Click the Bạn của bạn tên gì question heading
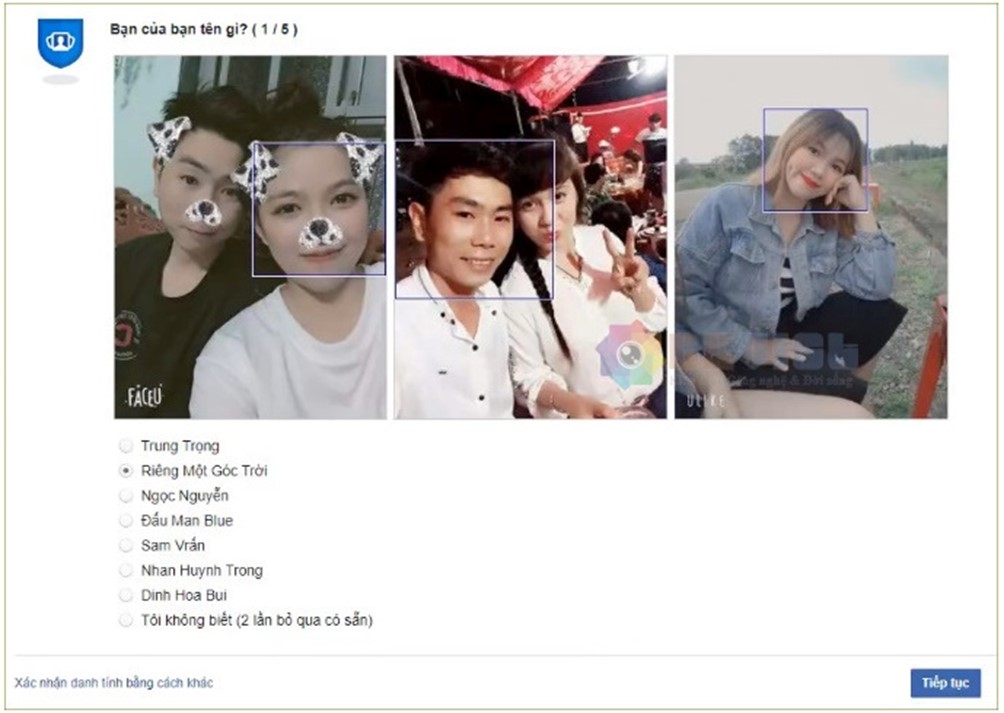 pos(204,29)
